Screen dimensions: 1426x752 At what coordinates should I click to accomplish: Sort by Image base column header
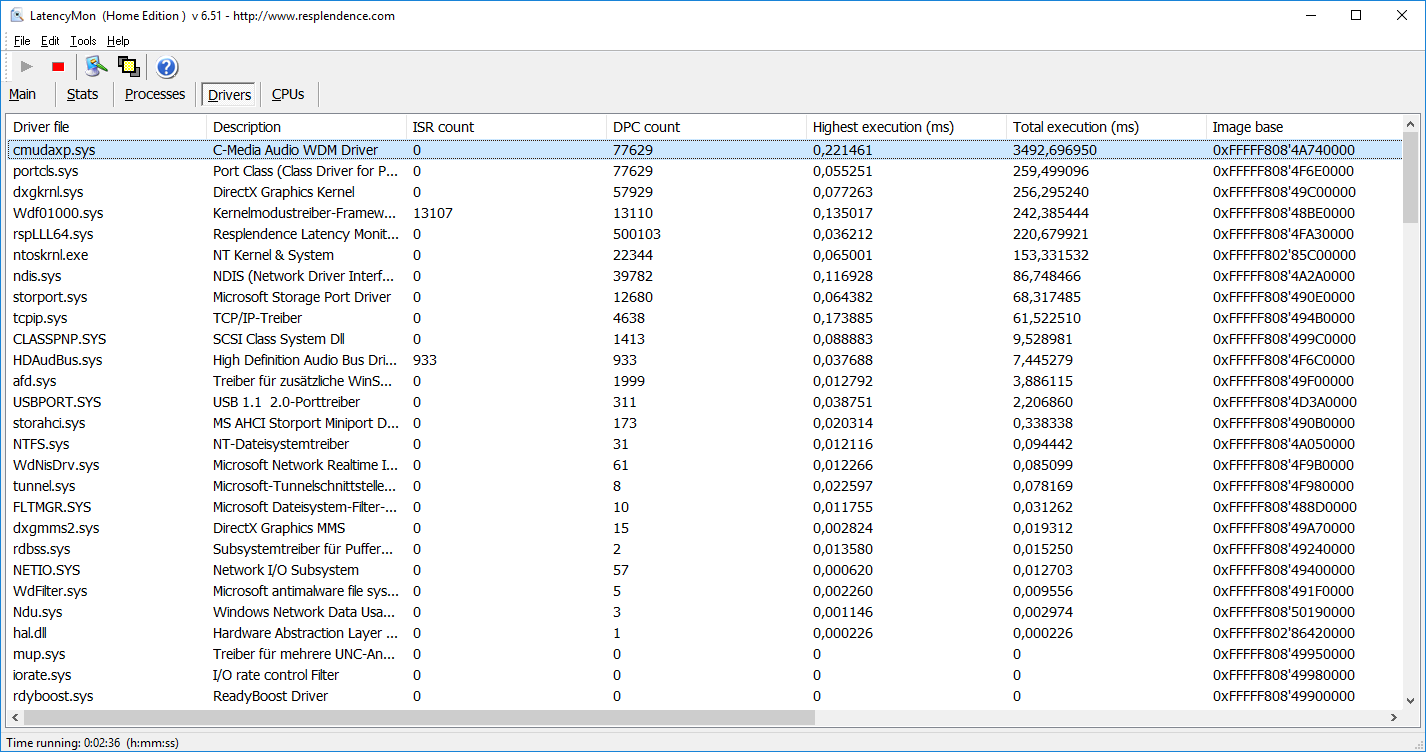[x=1304, y=127]
